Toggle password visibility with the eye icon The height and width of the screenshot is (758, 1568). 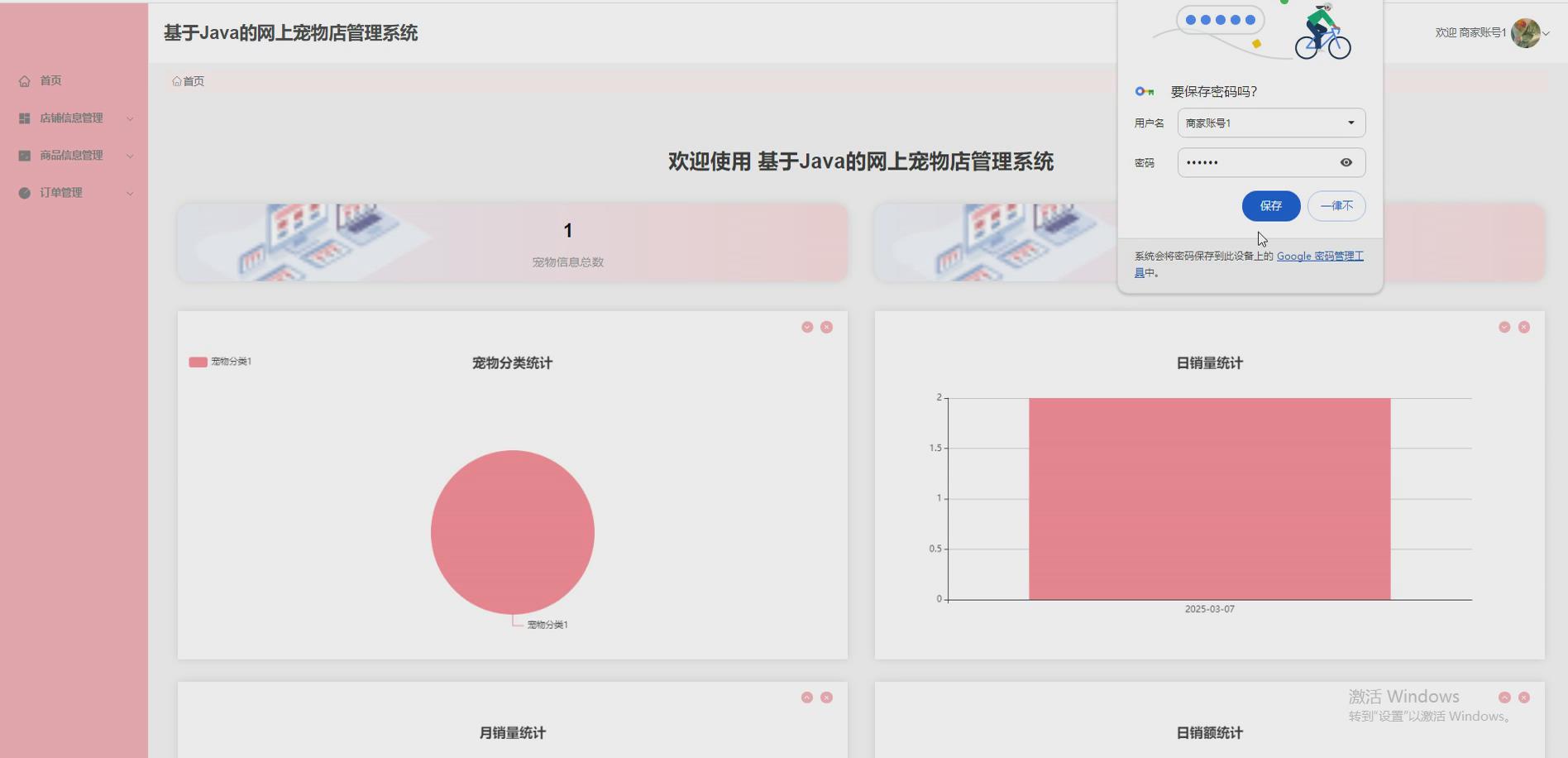pyautogui.click(x=1346, y=162)
